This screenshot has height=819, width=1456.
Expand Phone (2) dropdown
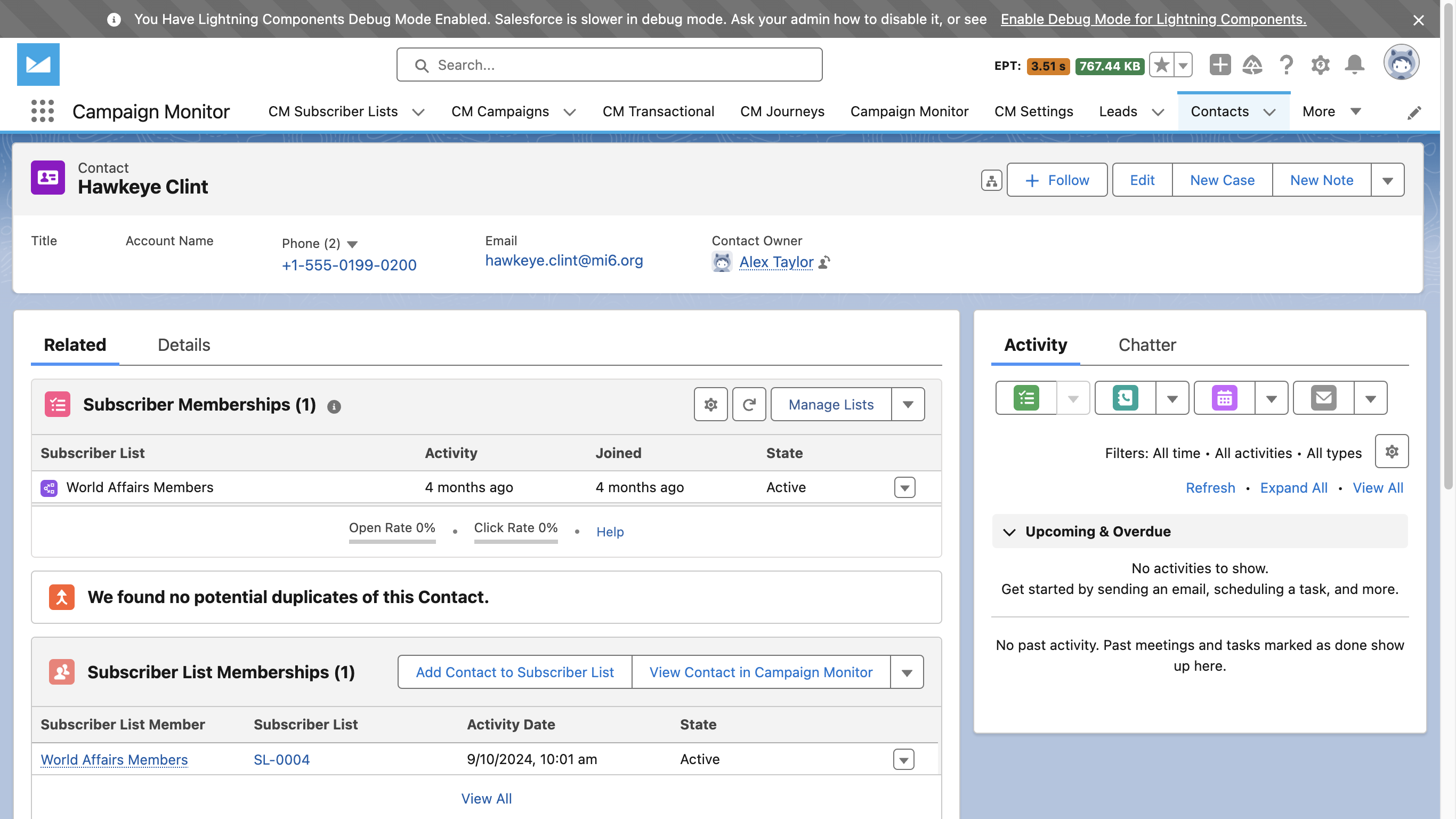(x=352, y=244)
